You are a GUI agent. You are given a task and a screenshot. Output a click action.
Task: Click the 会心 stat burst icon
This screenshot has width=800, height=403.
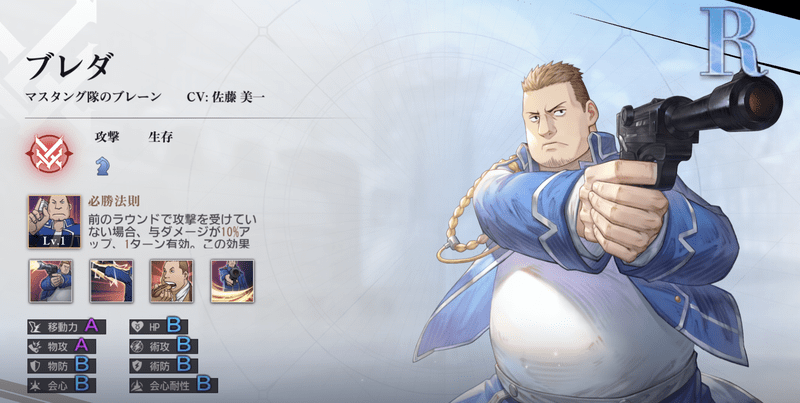coord(36,385)
